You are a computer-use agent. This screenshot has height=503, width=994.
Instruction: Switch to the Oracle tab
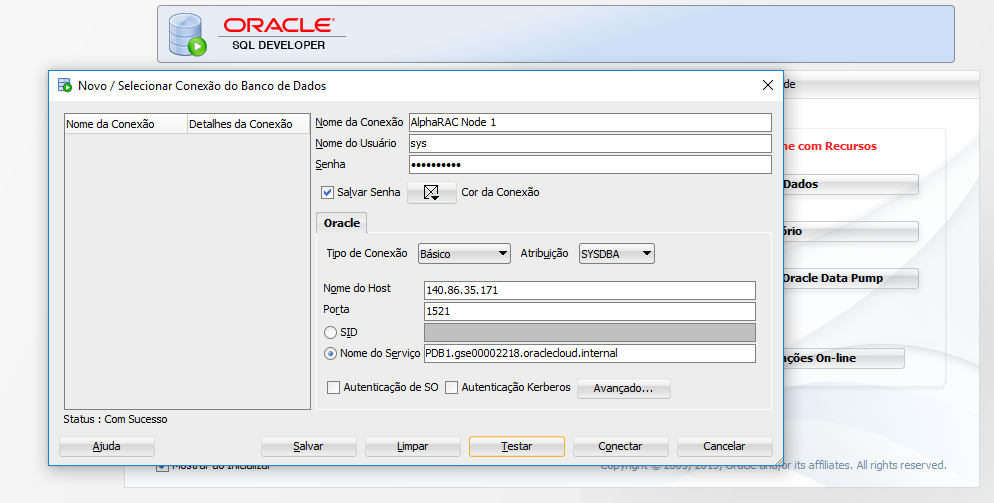point(342,223)
